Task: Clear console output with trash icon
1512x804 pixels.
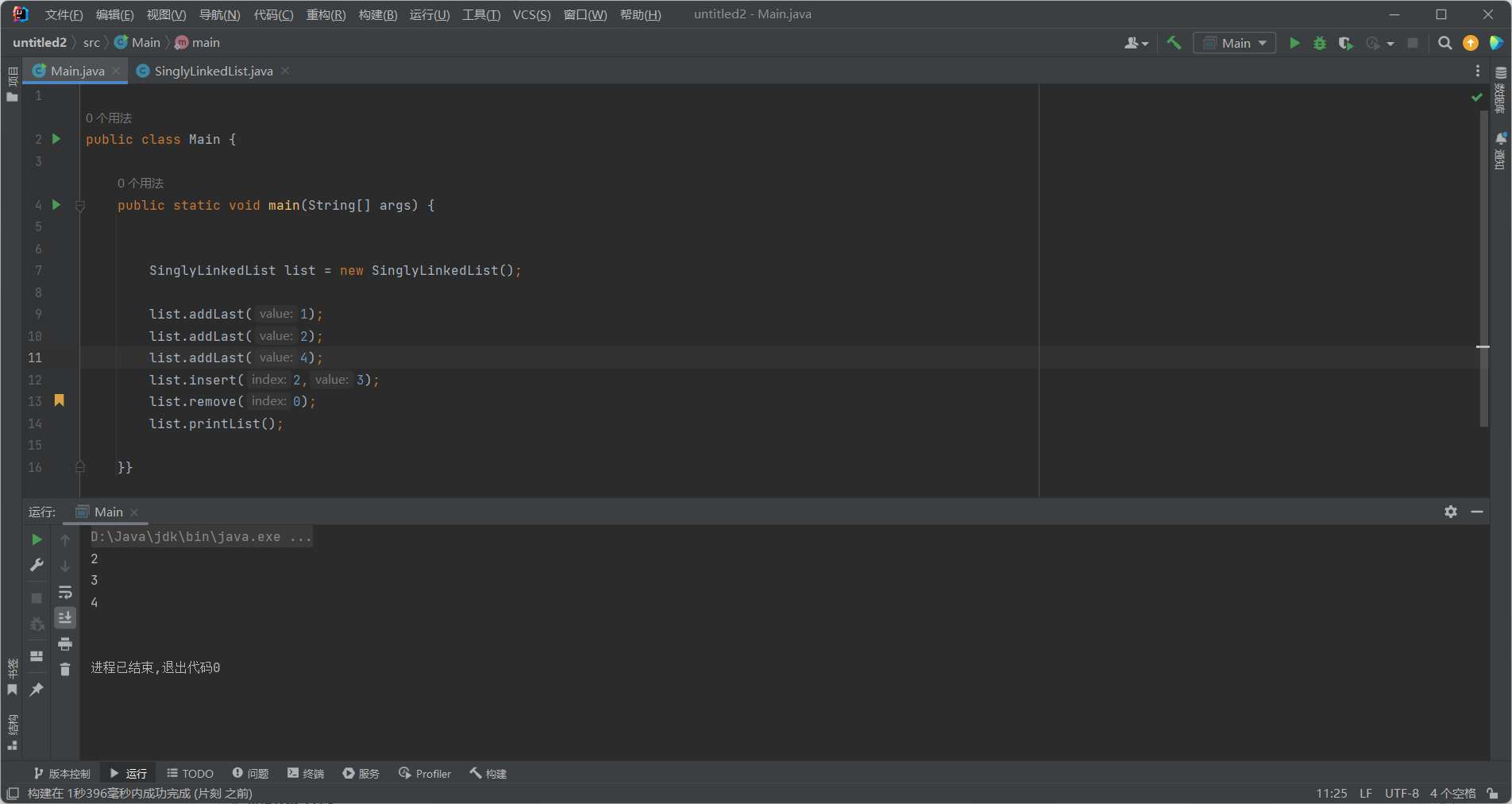Action: click(65, 670)
